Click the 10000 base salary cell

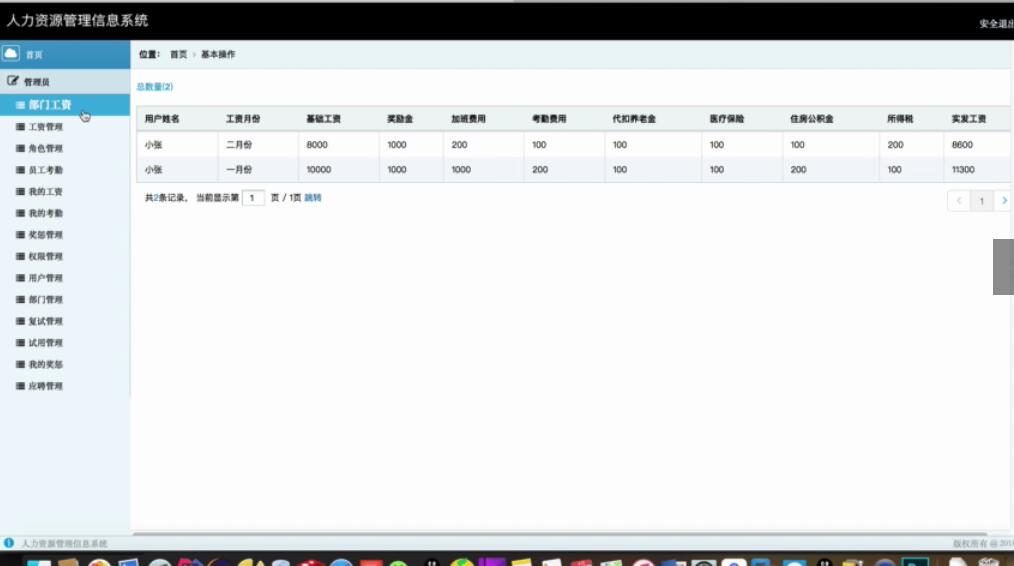tap(319, 169)
